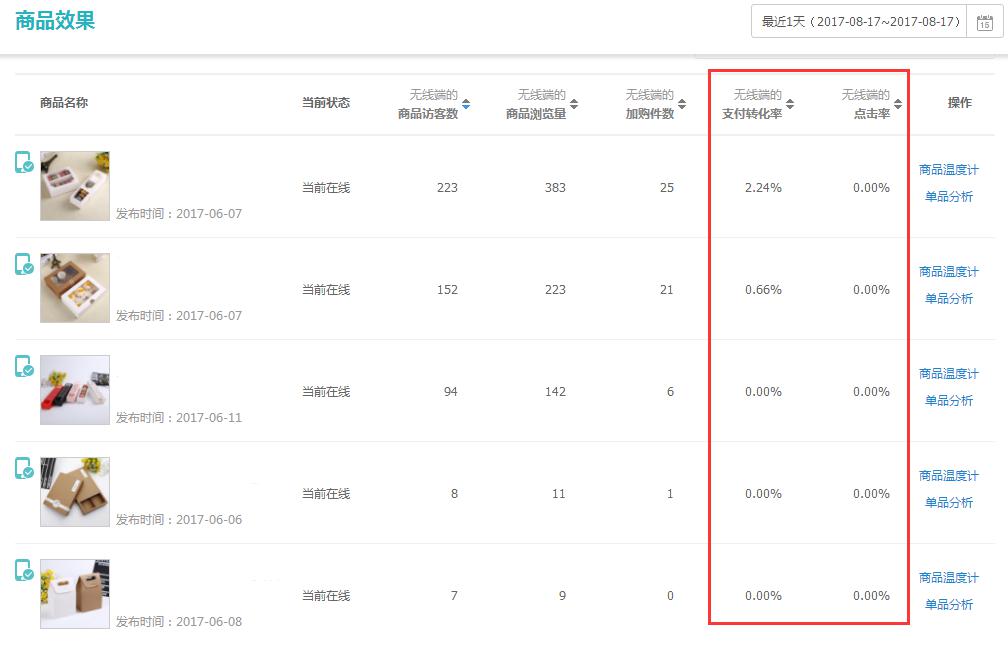
Task: Open the first product's box thumbnail
Action: click(75, 186)
